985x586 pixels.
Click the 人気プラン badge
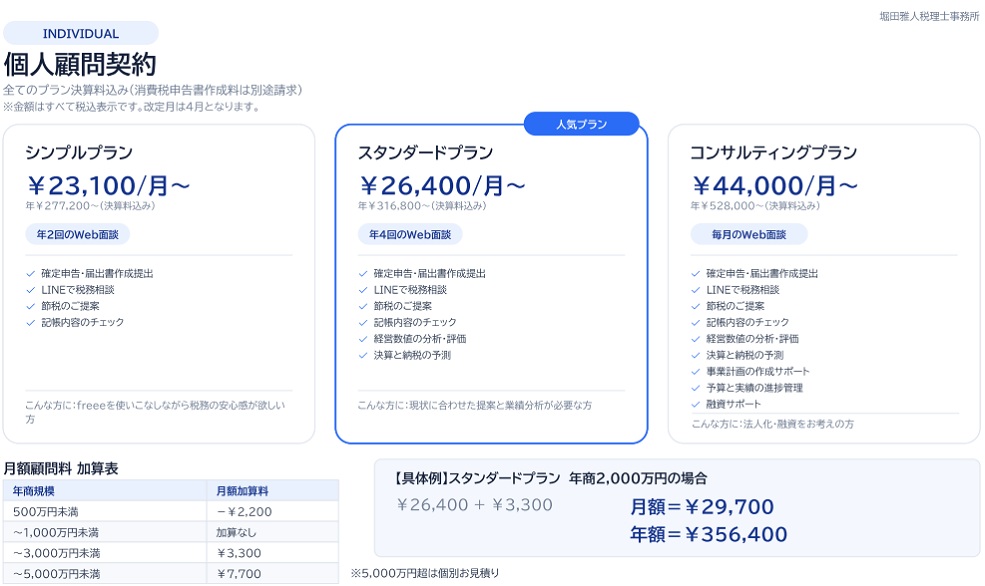tap(582, 124)
